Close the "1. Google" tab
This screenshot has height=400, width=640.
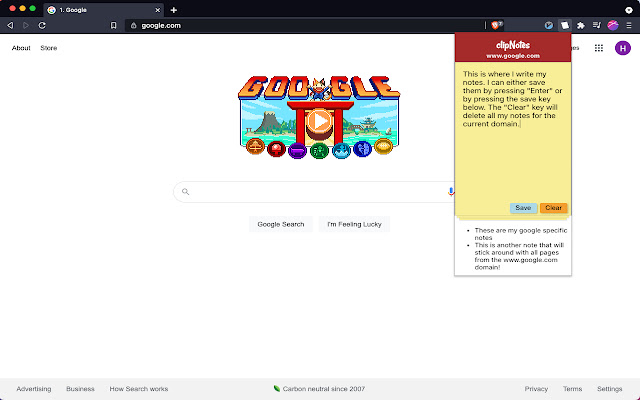pyautogui.click(x=158, y=10)
